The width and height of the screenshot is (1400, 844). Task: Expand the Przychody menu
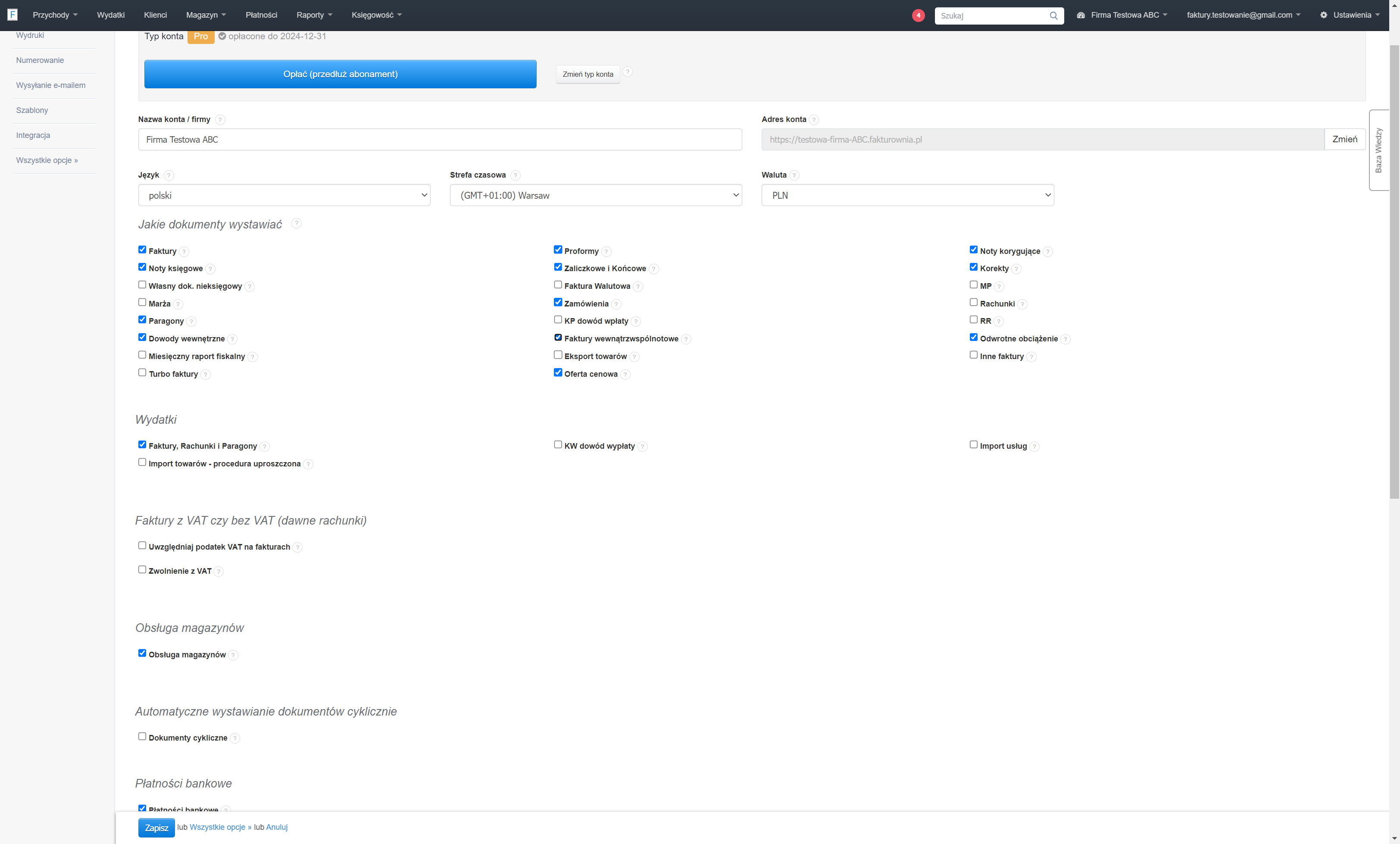(x=55, y=16)
